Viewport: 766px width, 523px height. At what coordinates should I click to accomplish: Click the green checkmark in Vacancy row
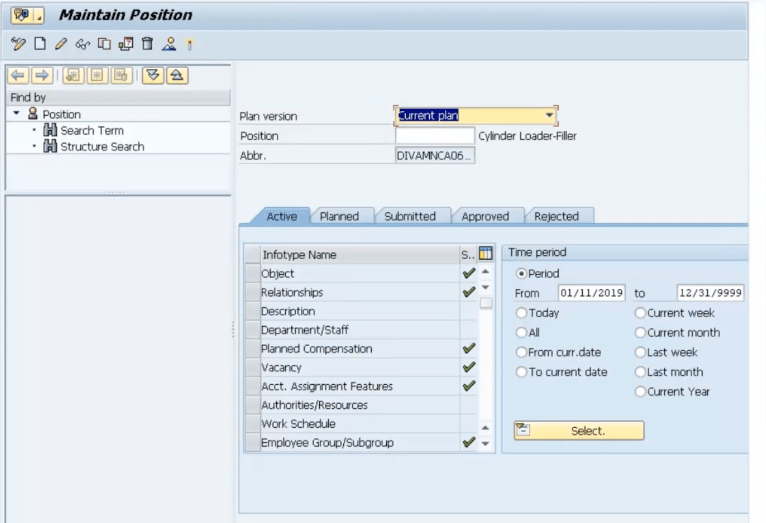[469, 367]
